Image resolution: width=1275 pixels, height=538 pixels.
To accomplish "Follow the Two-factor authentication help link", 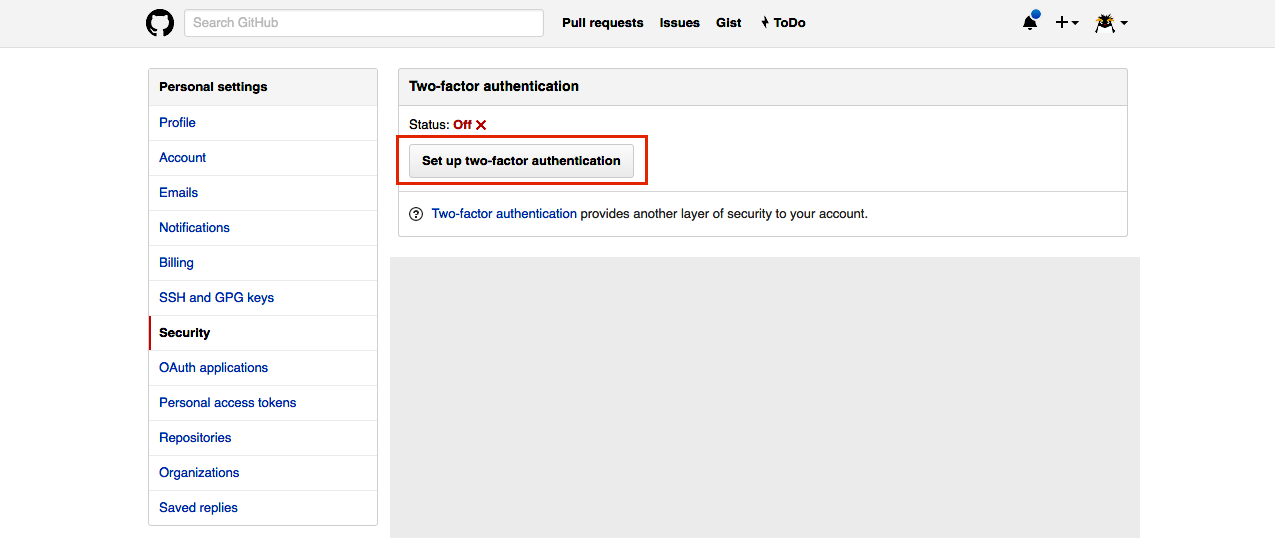I will click(x=504, y=214).
